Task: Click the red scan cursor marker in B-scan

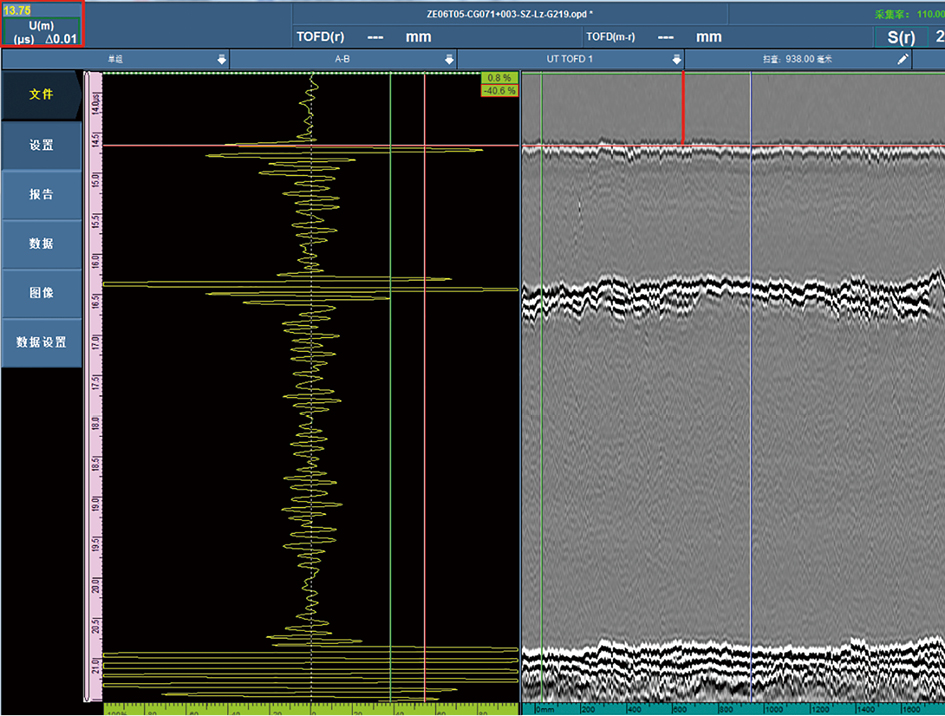Action: click(x=683, y=108)
